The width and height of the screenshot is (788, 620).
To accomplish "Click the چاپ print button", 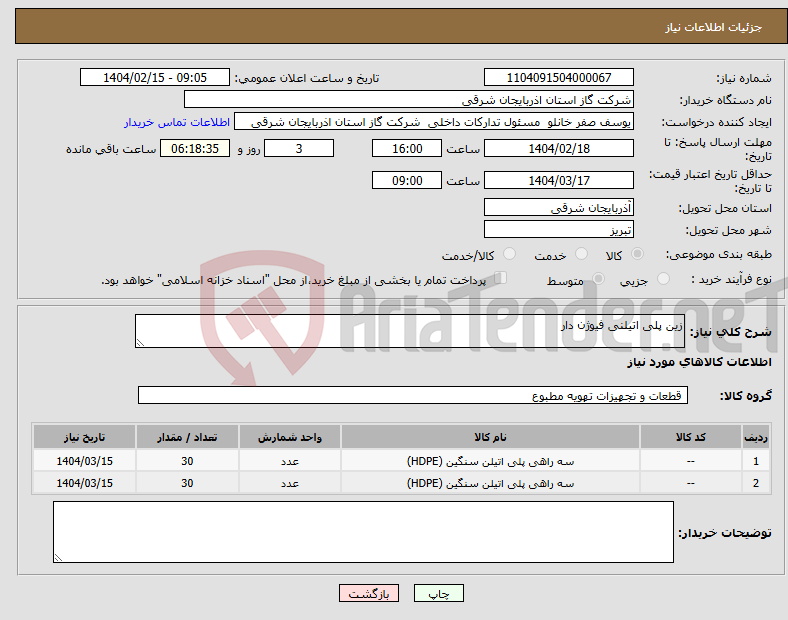I will [x=439, y=593].
